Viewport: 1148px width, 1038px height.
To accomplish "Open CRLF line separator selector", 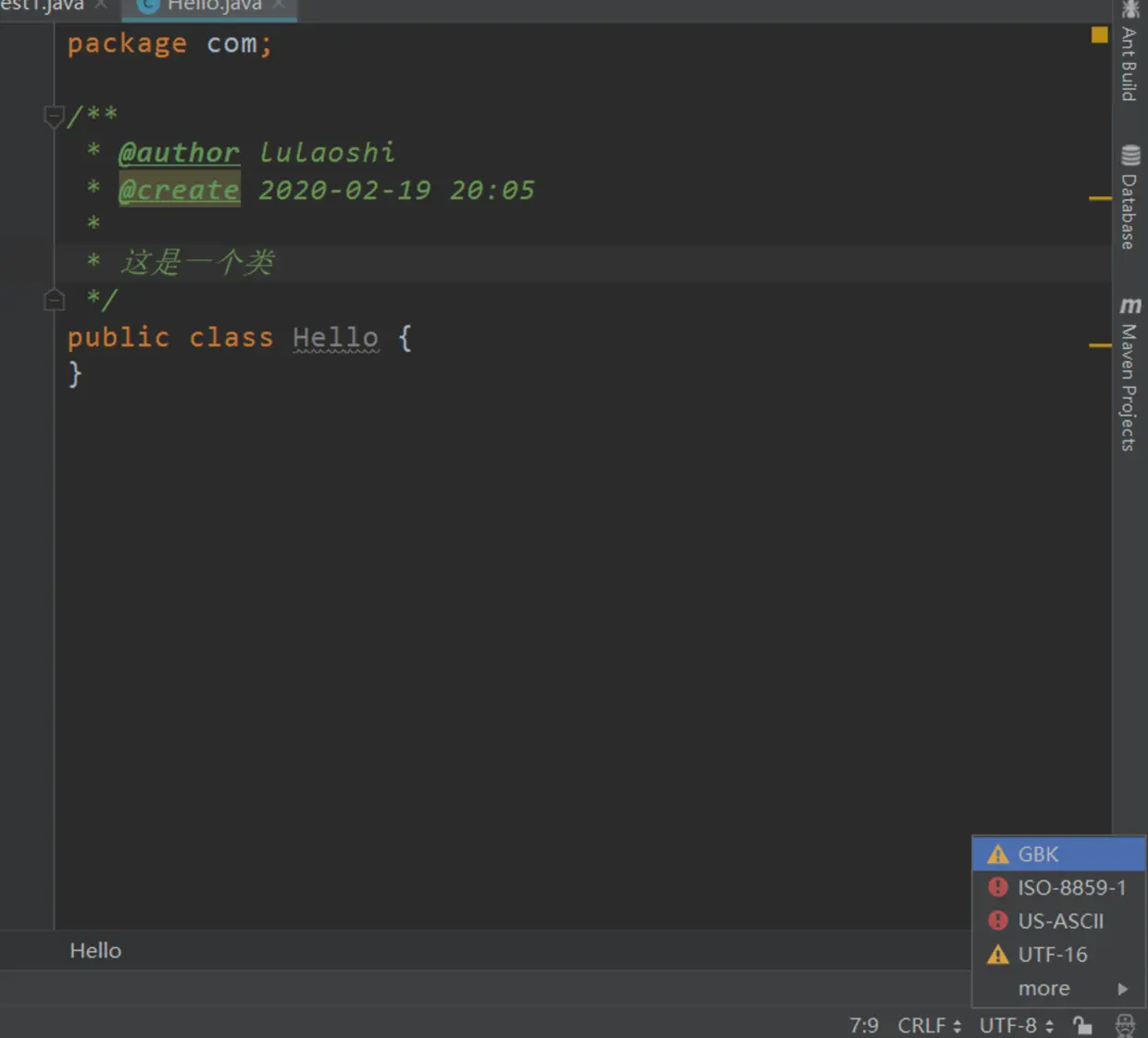I will (930, 1025).
